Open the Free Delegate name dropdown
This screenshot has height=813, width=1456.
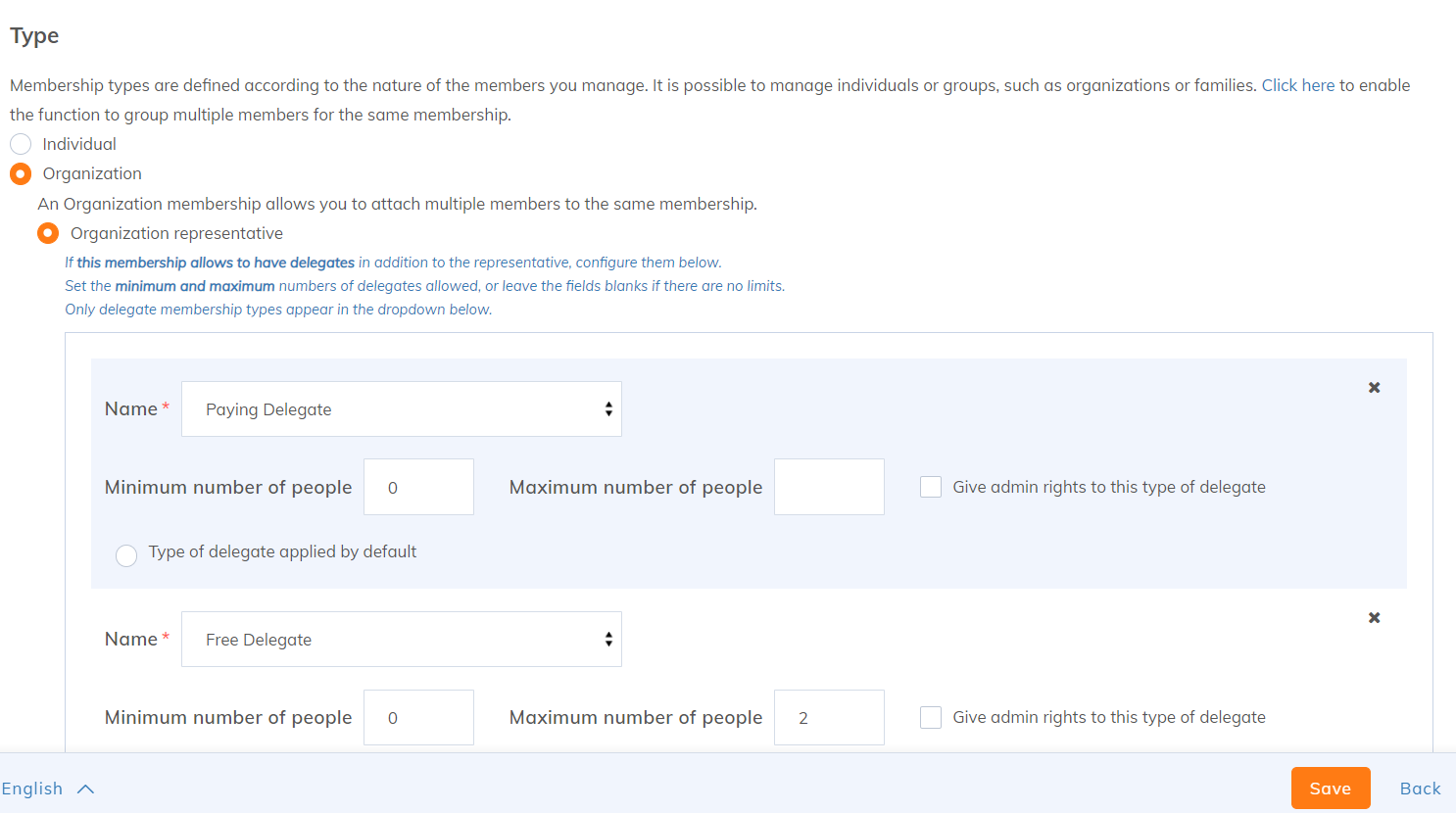click(x=402, y=640)
